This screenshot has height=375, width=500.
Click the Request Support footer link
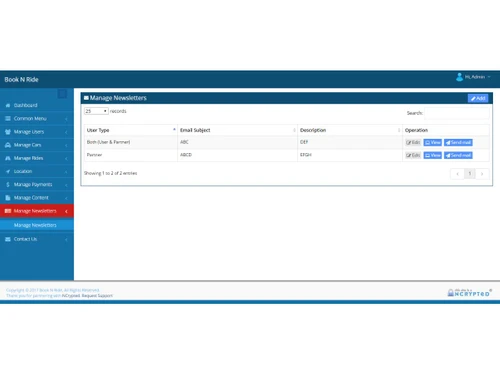click(97, 296)
